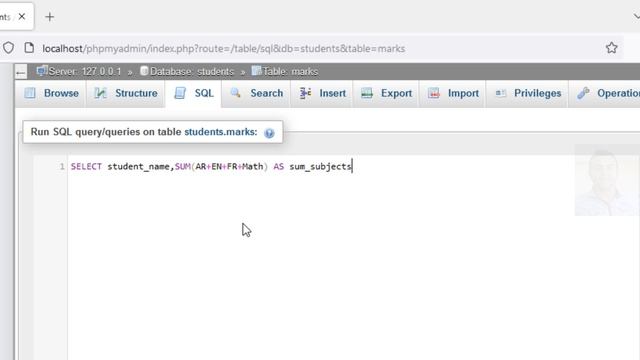Click the shield tracking protection icon

click(9, 48)
